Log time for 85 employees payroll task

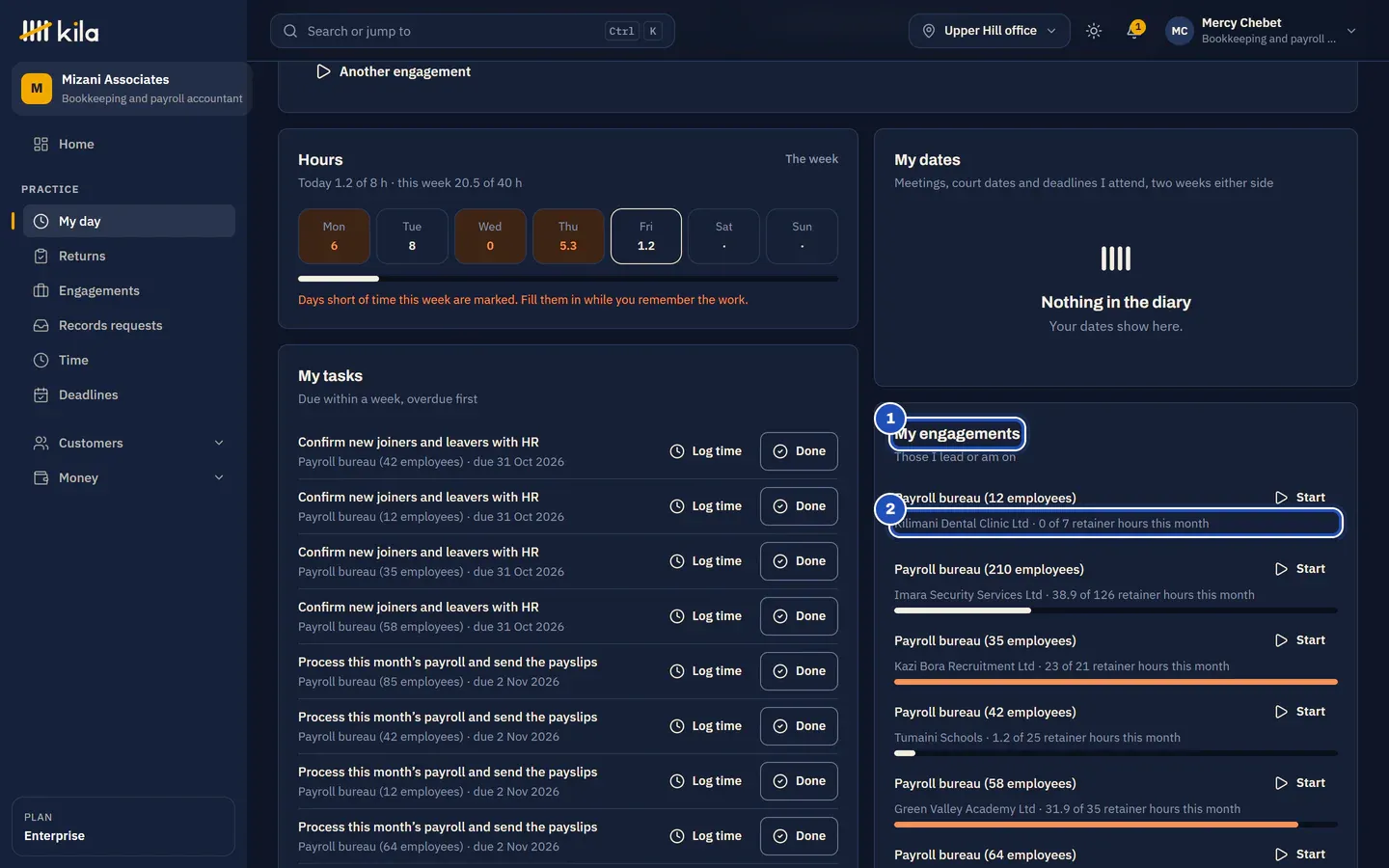(x=706, y=671)
